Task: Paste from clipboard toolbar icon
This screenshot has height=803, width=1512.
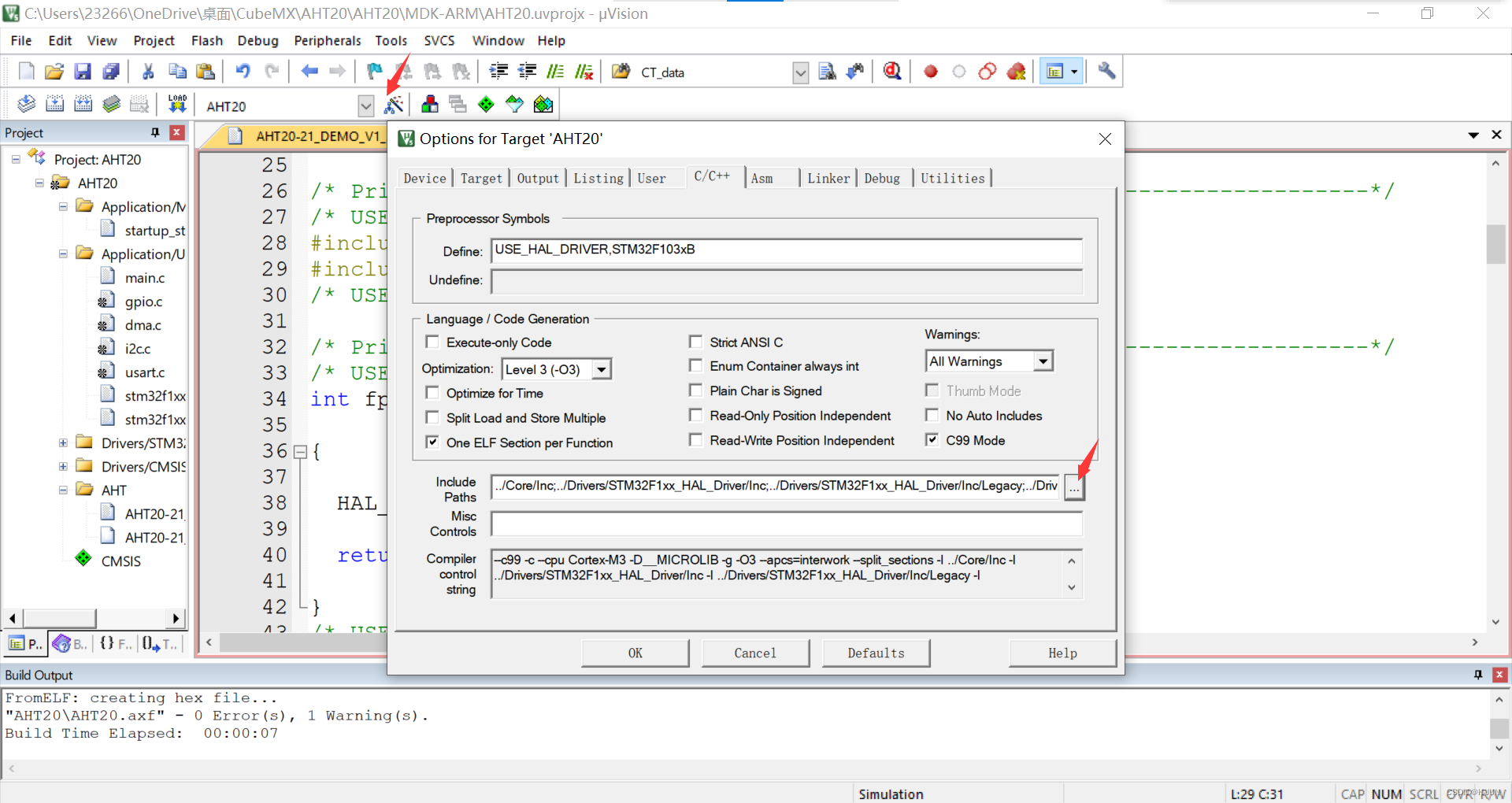Action: click(206, 72)
